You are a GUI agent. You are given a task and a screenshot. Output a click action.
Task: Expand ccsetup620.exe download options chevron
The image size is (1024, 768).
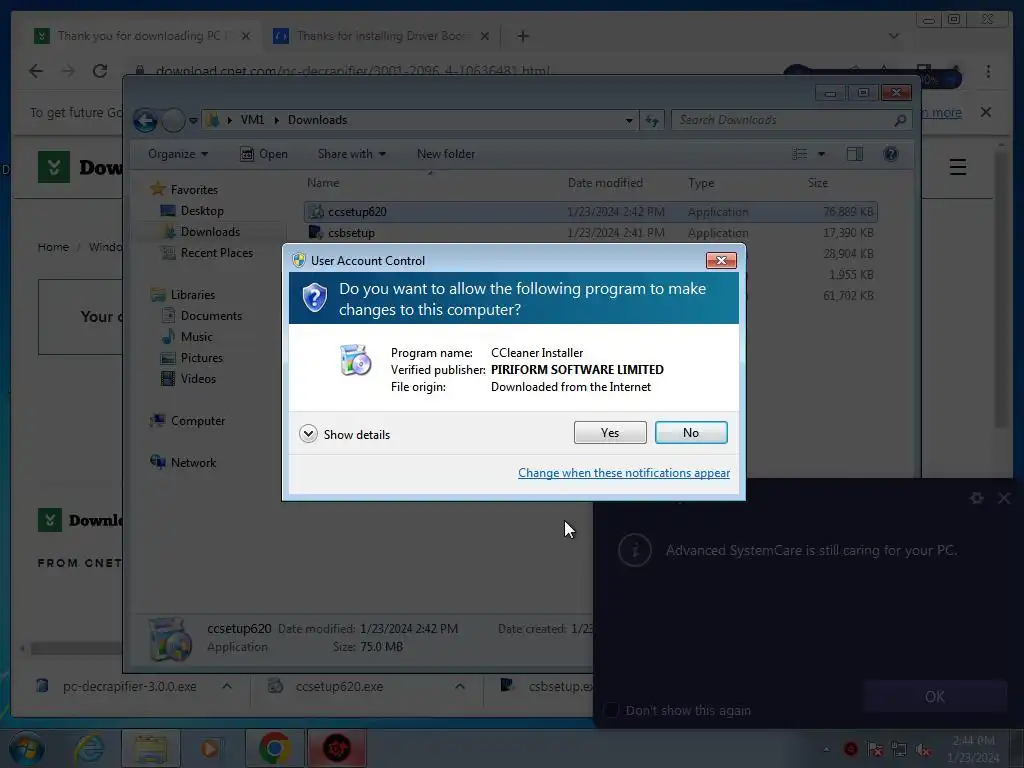(x=460, y=686)
